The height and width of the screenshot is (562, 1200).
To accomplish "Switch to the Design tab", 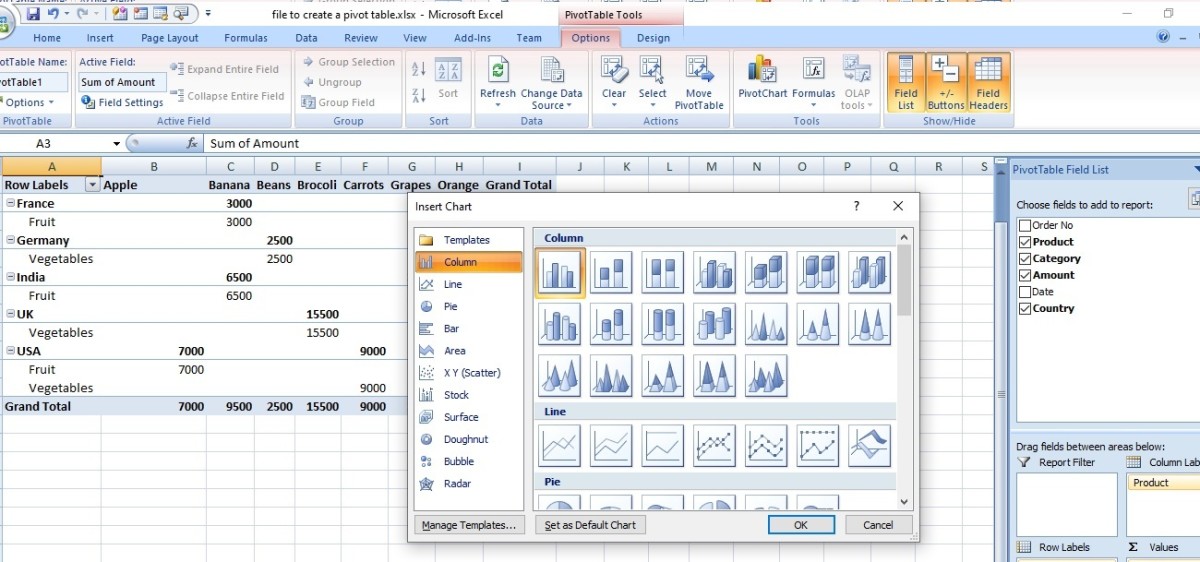I will coord(653,38).
